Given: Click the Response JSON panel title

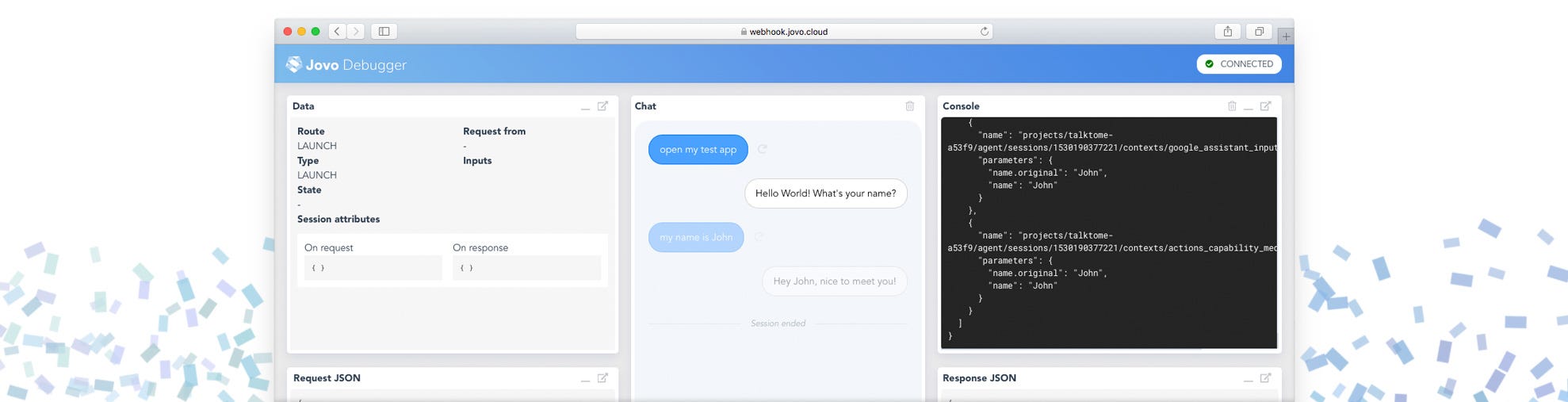Looking at the screenshot, I should (x=979, y=378).
